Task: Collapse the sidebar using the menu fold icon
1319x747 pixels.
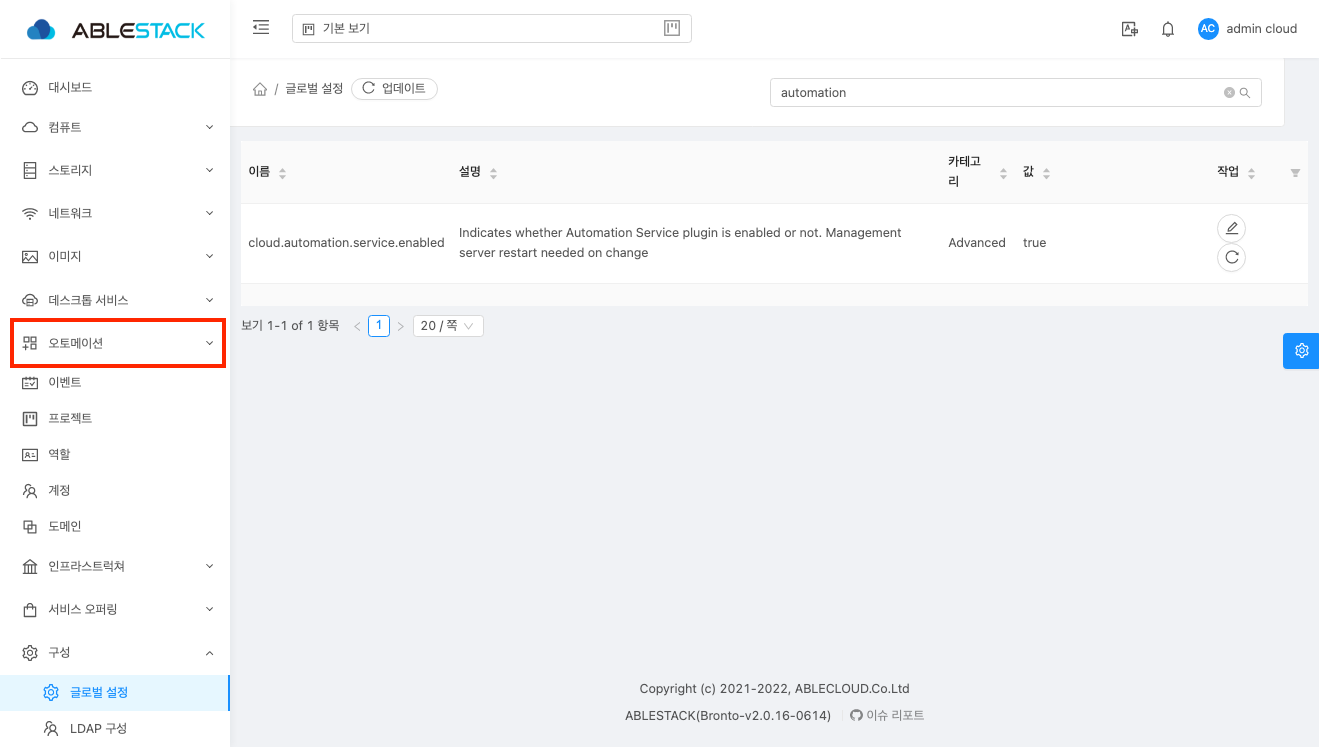Action: coord(261,28)
